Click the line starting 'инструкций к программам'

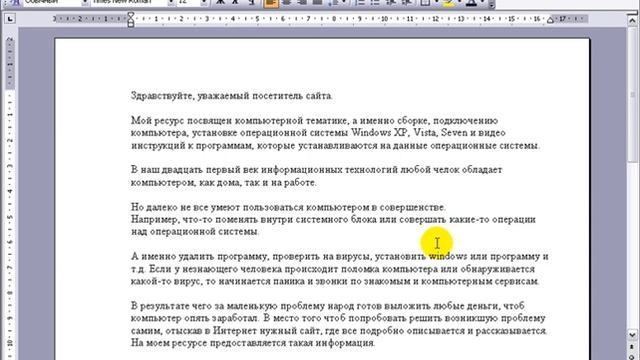(x=335, y=146)
